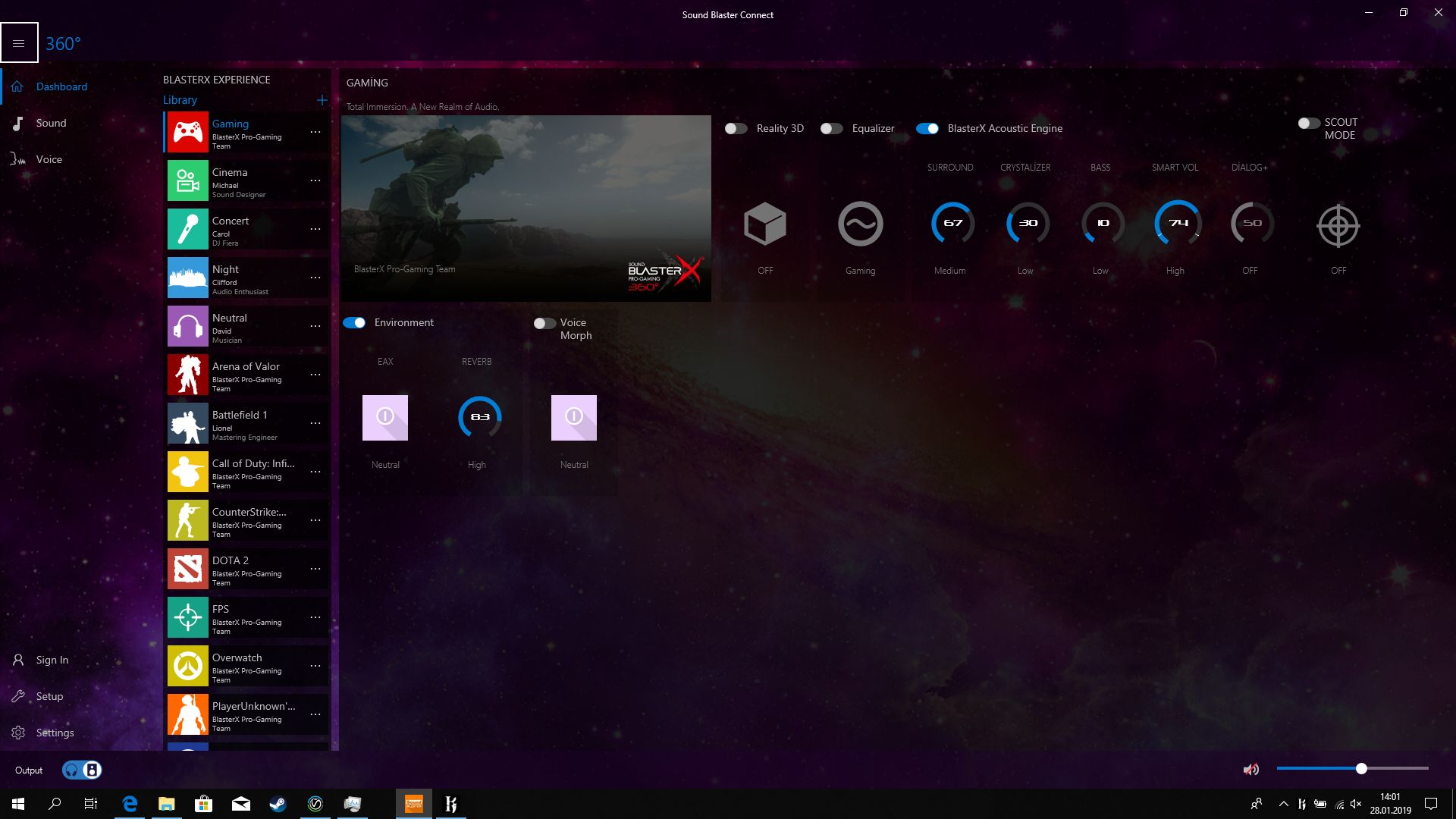Image resolution: width=1456 pixels, height=819 pixels.
Task: Select the Overwatch profile icon
Action: click(187, 666)
